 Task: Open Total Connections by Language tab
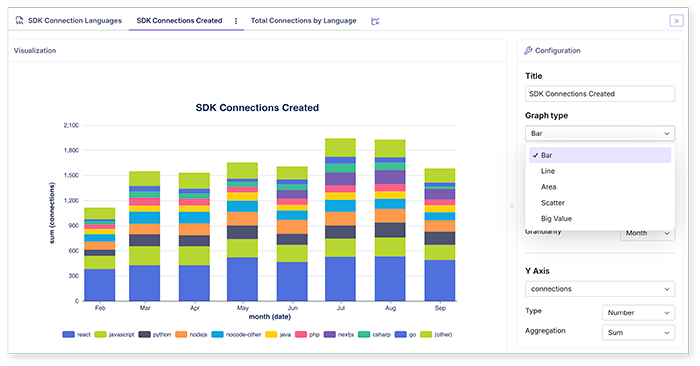303,21
